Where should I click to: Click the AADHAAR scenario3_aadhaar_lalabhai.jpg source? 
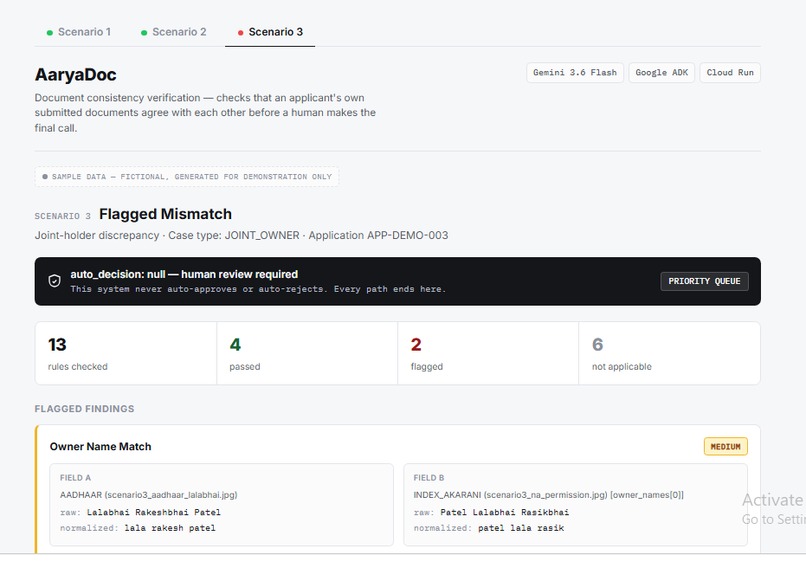pos(149,495)
